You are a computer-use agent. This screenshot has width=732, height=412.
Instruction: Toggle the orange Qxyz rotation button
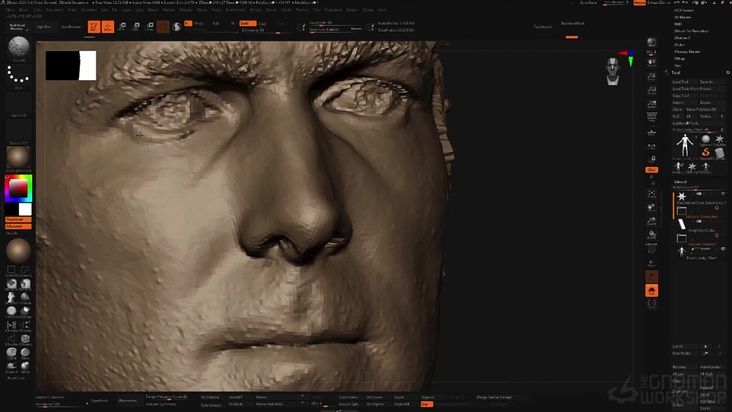[x=651, y=170]
